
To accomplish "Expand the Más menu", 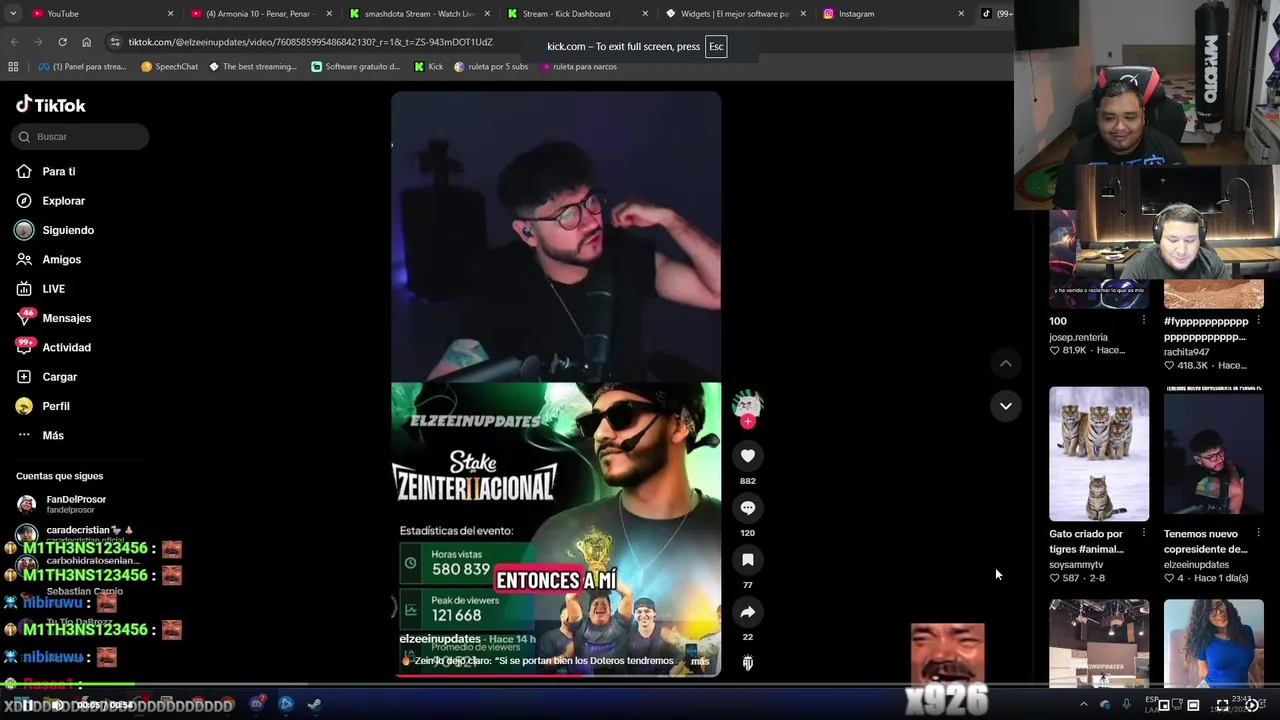I will pyautogui.click(x=40, y=436).
